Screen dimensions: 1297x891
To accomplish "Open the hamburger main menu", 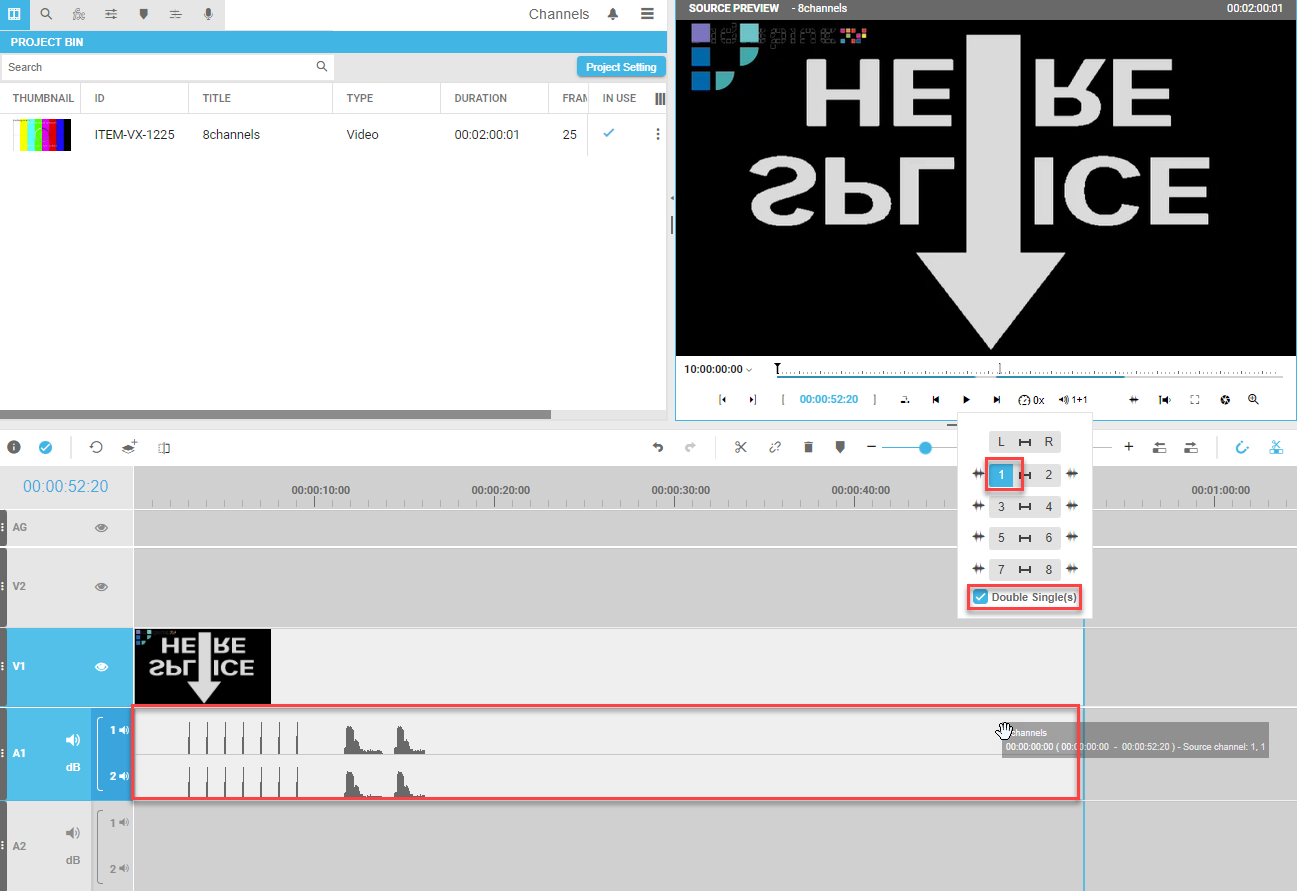I will pos(647,14).
